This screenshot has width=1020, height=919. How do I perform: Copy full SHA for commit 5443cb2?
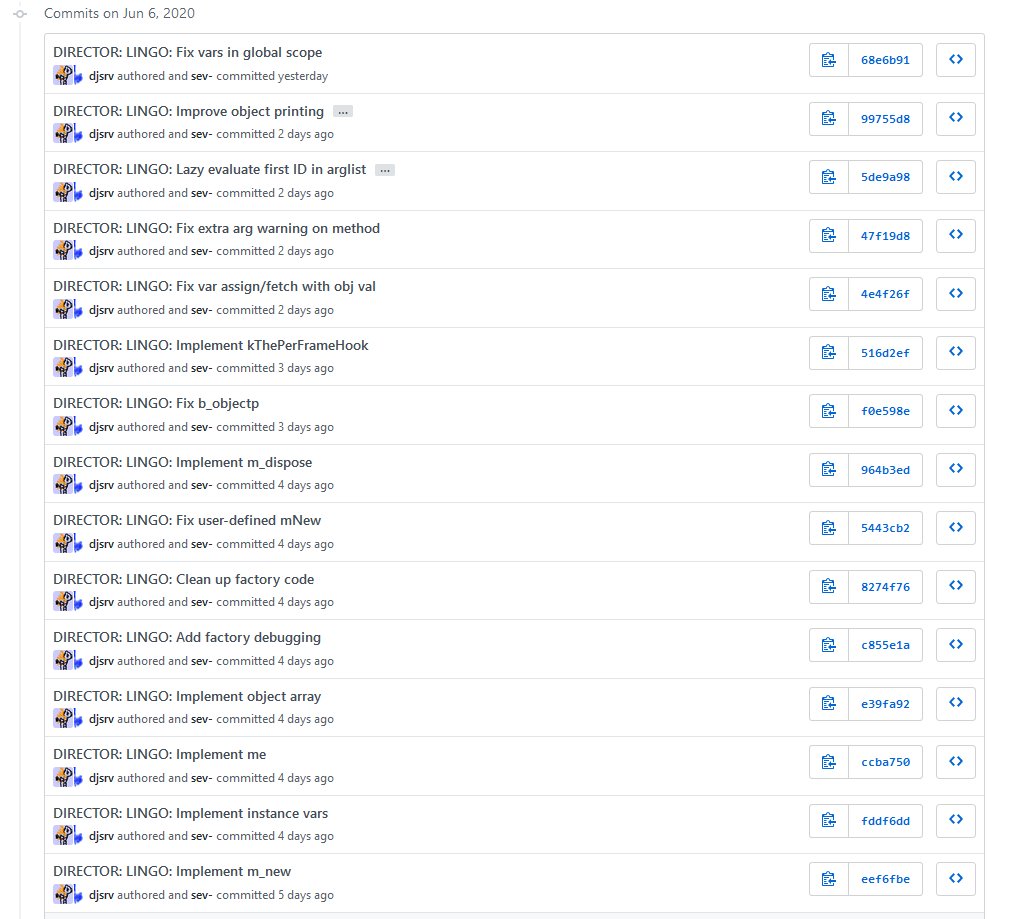tap(829, 528)
